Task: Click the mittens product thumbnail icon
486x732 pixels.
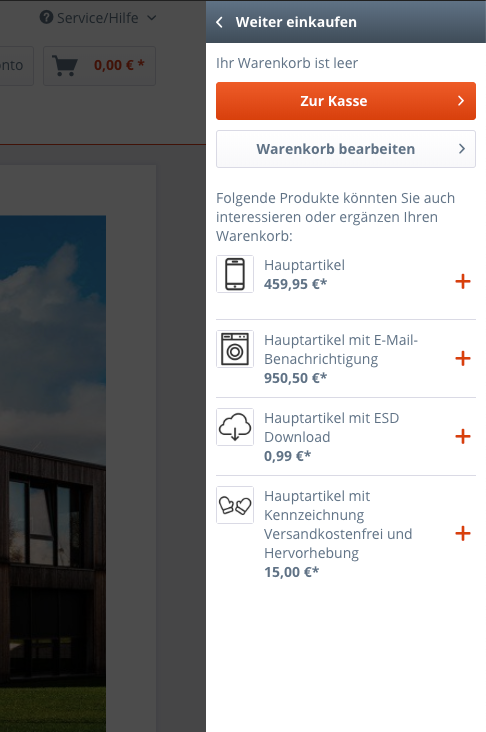Action: pos(235,505)
